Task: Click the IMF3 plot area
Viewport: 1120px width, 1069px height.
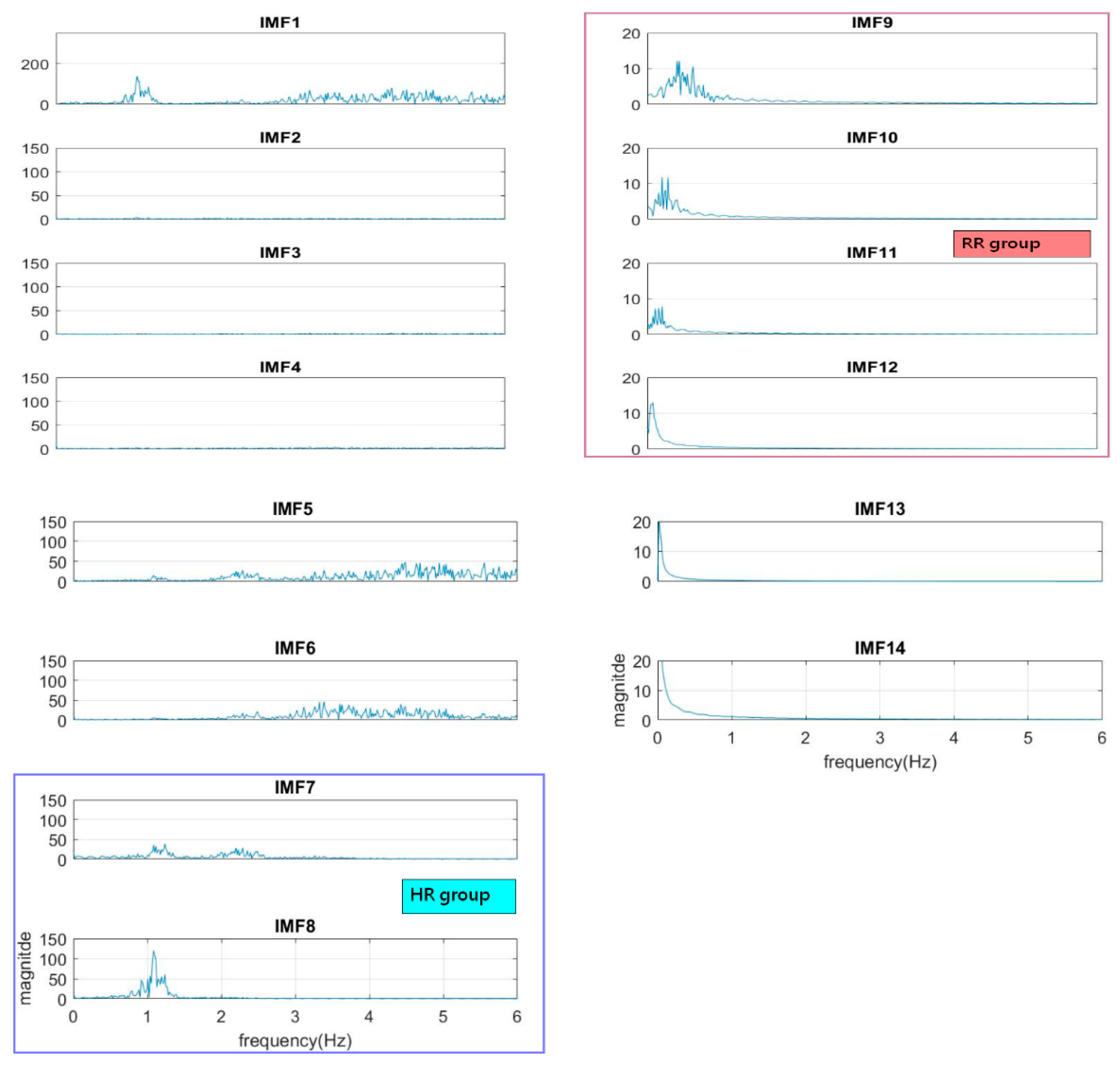Action: 280,299
